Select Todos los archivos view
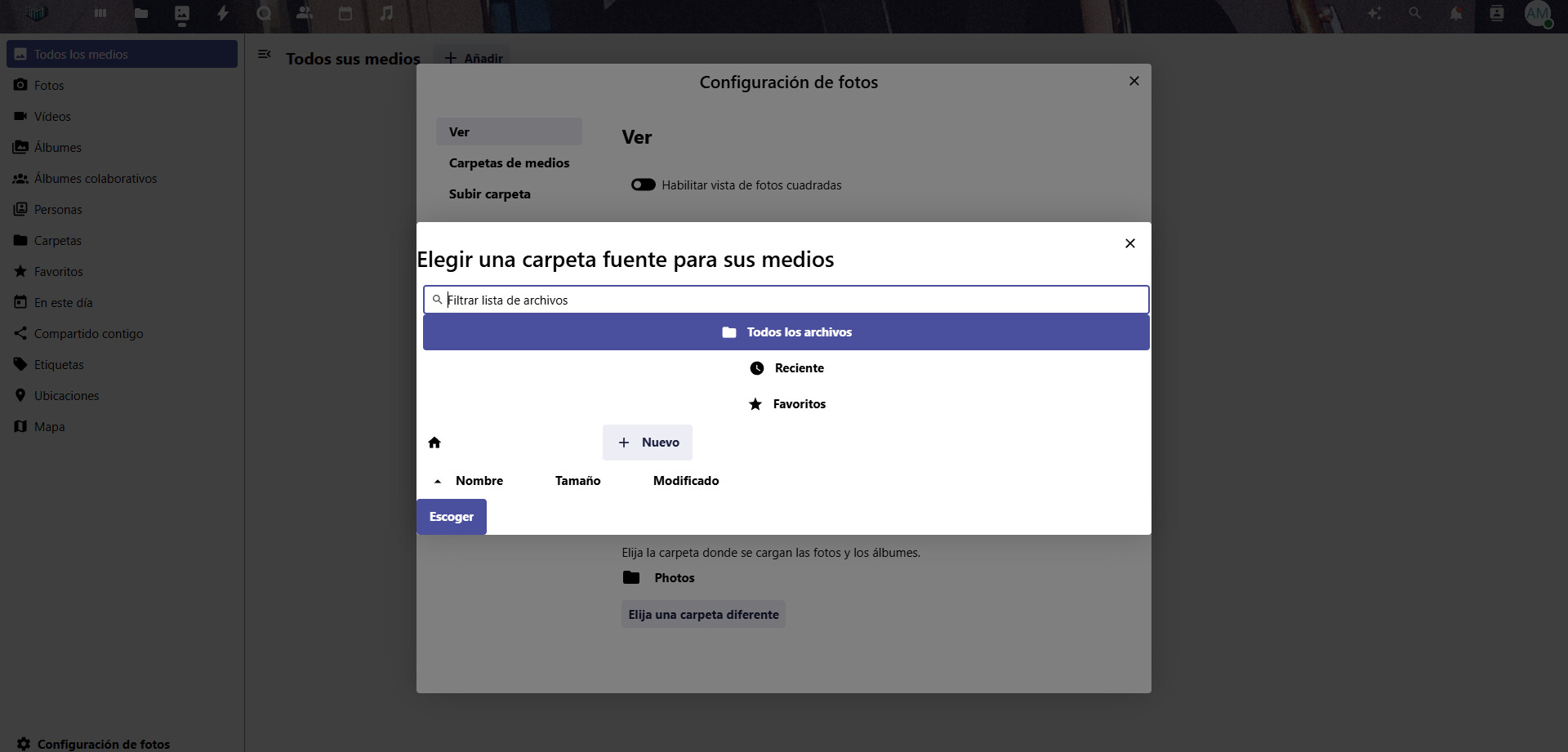This screenshot has width=1568, height=752. pyautogui.click(x=786, y=332)
